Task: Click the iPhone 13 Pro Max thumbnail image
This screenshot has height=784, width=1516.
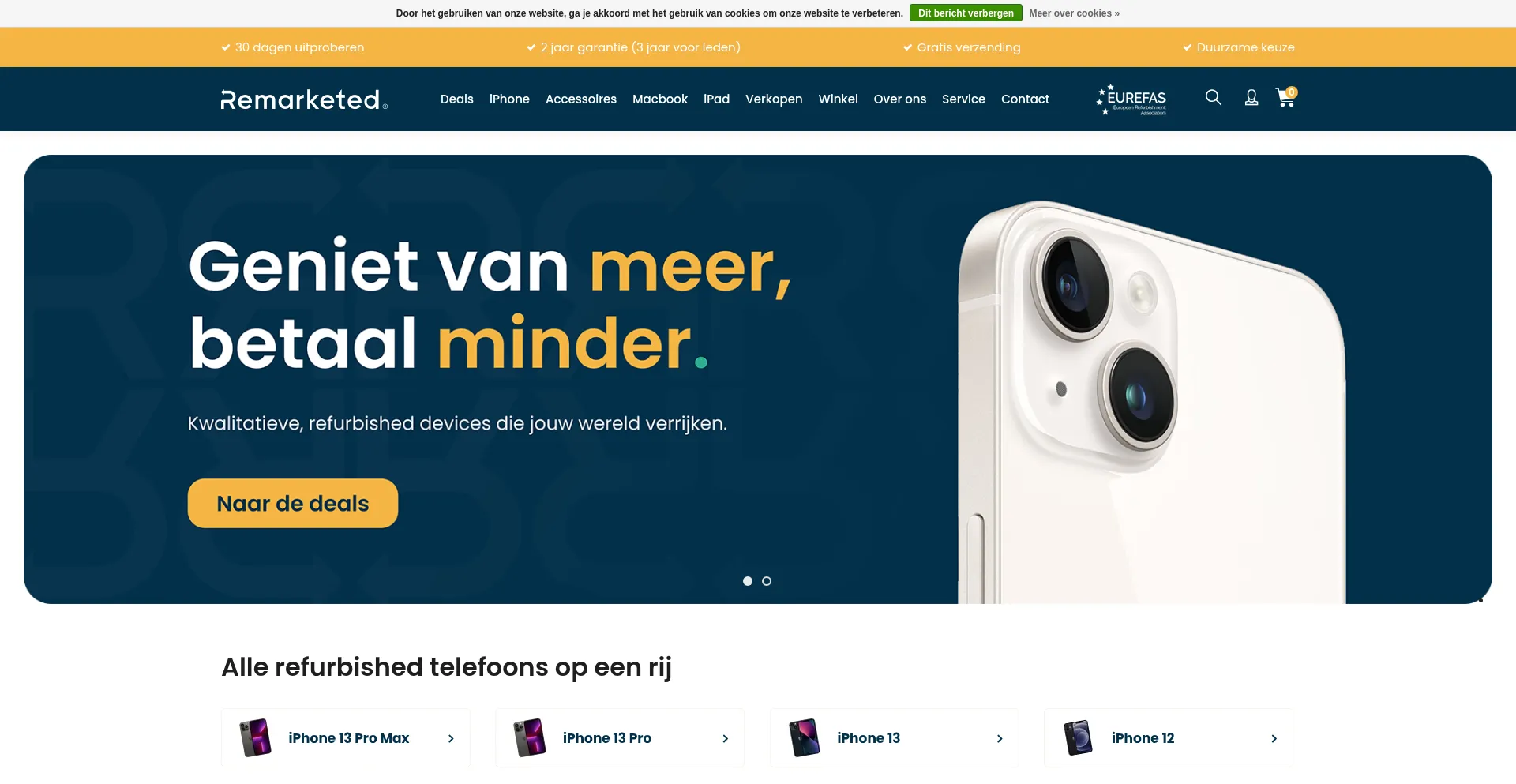Action: 256,738
